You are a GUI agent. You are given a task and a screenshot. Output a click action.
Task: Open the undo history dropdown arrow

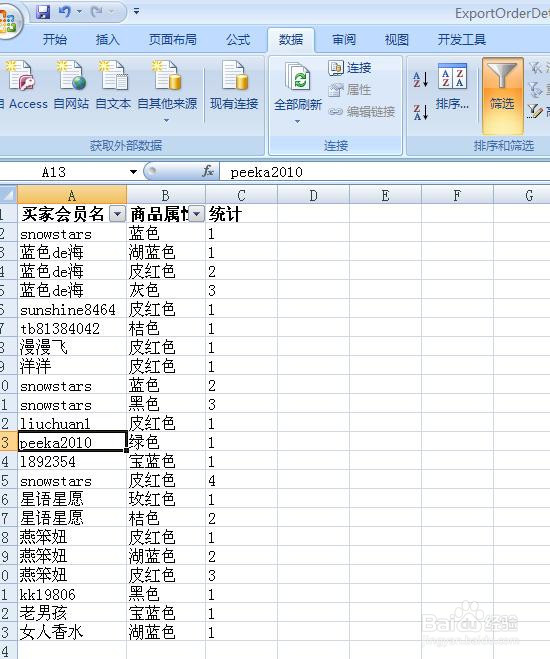pyautogui.click(x=79, y=12)
